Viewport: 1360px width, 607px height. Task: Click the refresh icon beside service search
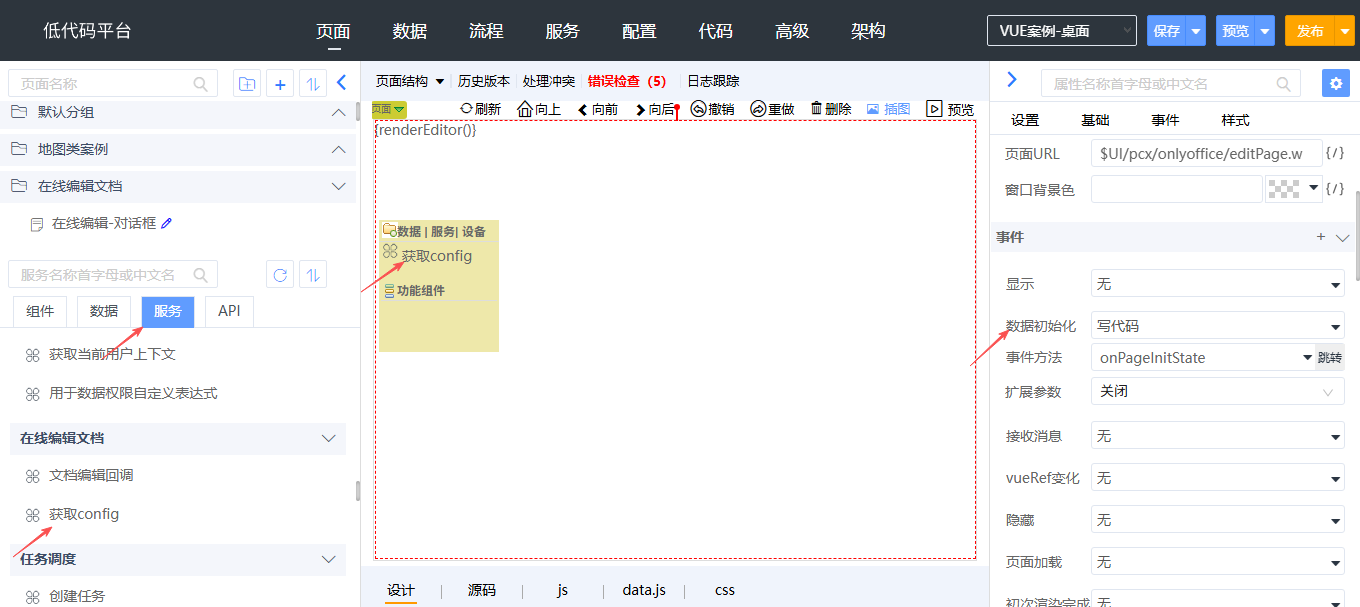(280, 275)
